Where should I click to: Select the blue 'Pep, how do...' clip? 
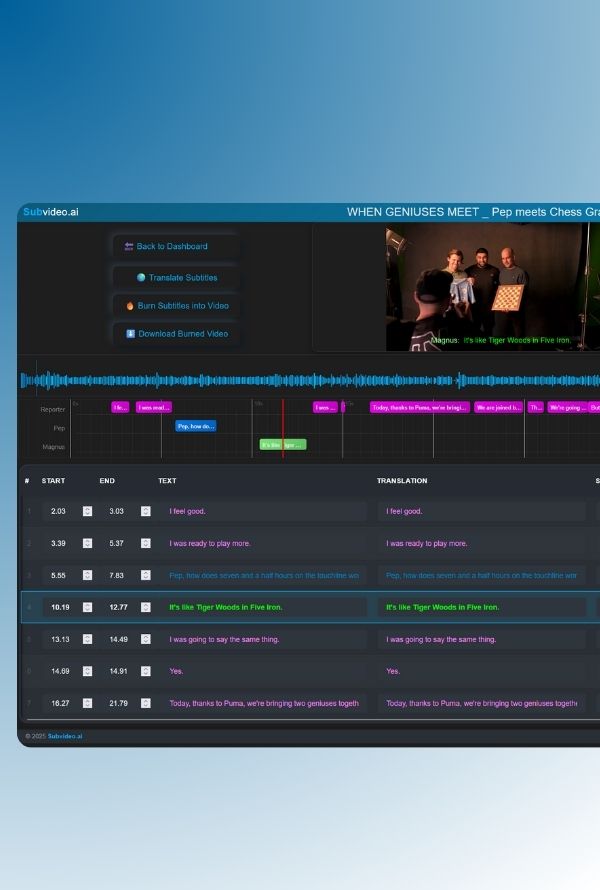pyautogui.click(x=196, y=426)
